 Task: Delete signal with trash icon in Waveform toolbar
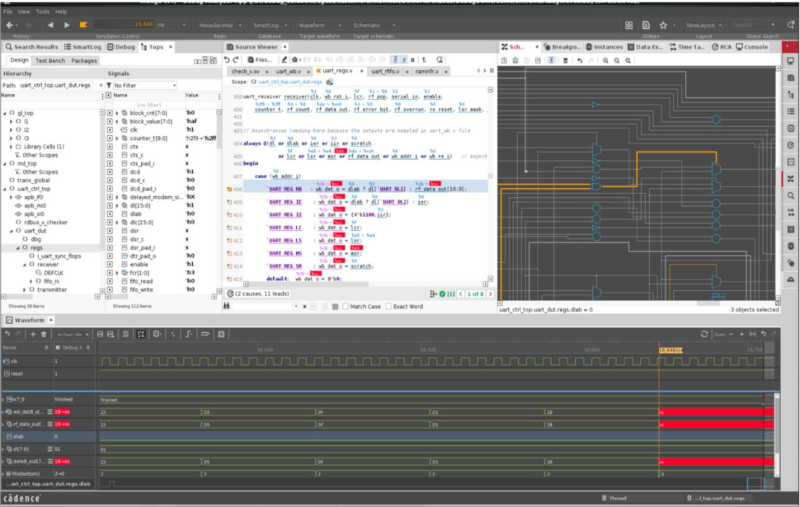pos(43,334)
